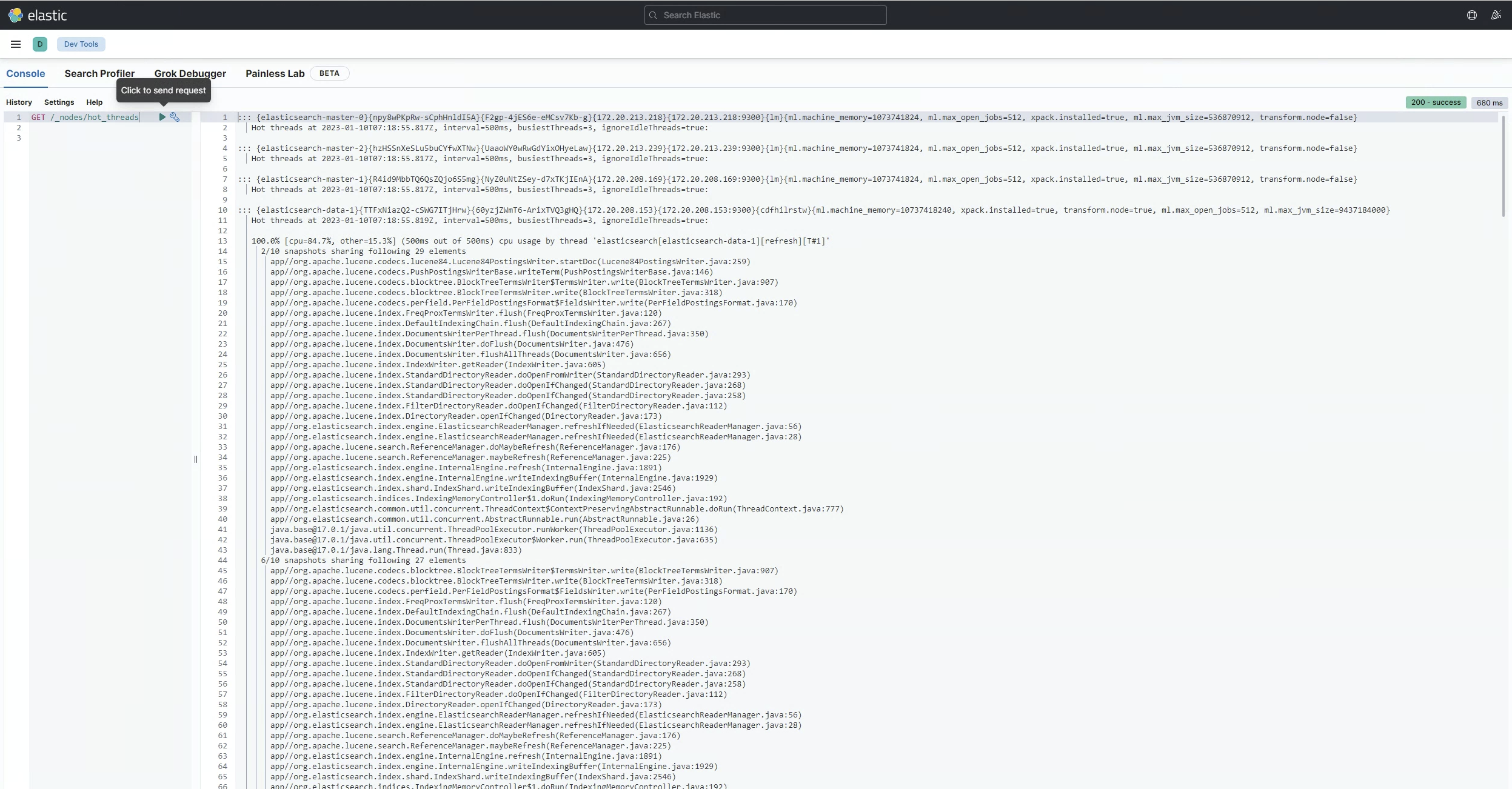Open the console History panel
1512x789 pixels.
click(x=19, y=102)
